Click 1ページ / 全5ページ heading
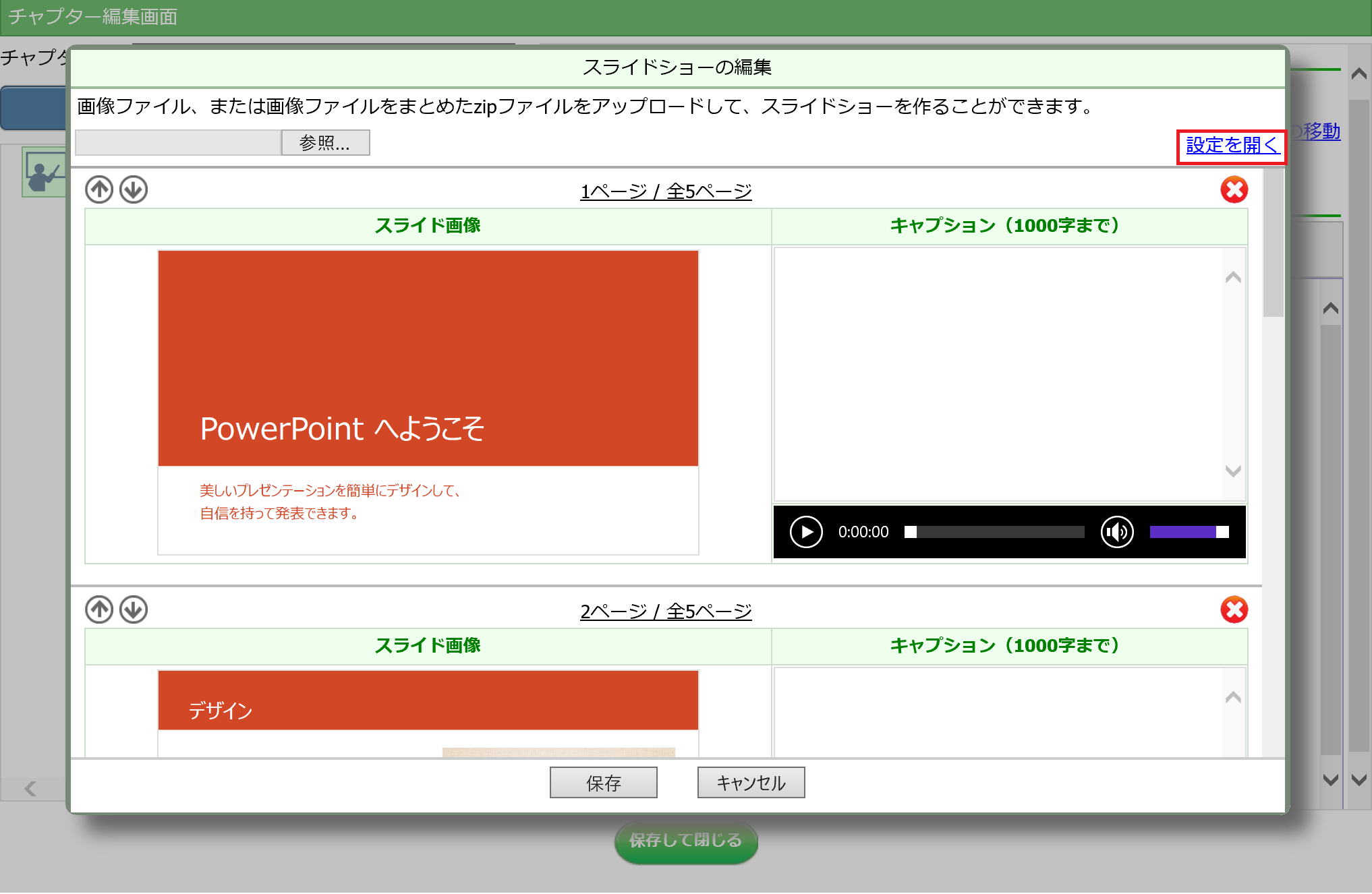 666,191
